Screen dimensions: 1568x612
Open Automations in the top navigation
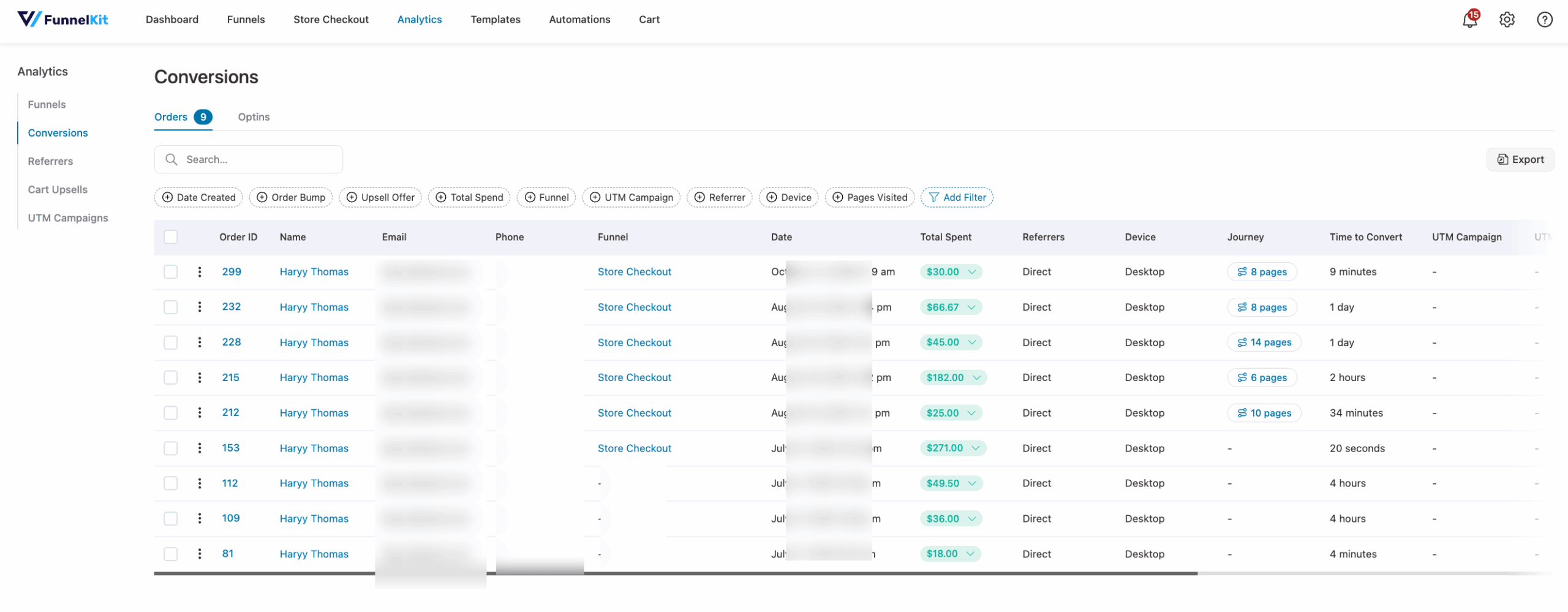[579, 20]
